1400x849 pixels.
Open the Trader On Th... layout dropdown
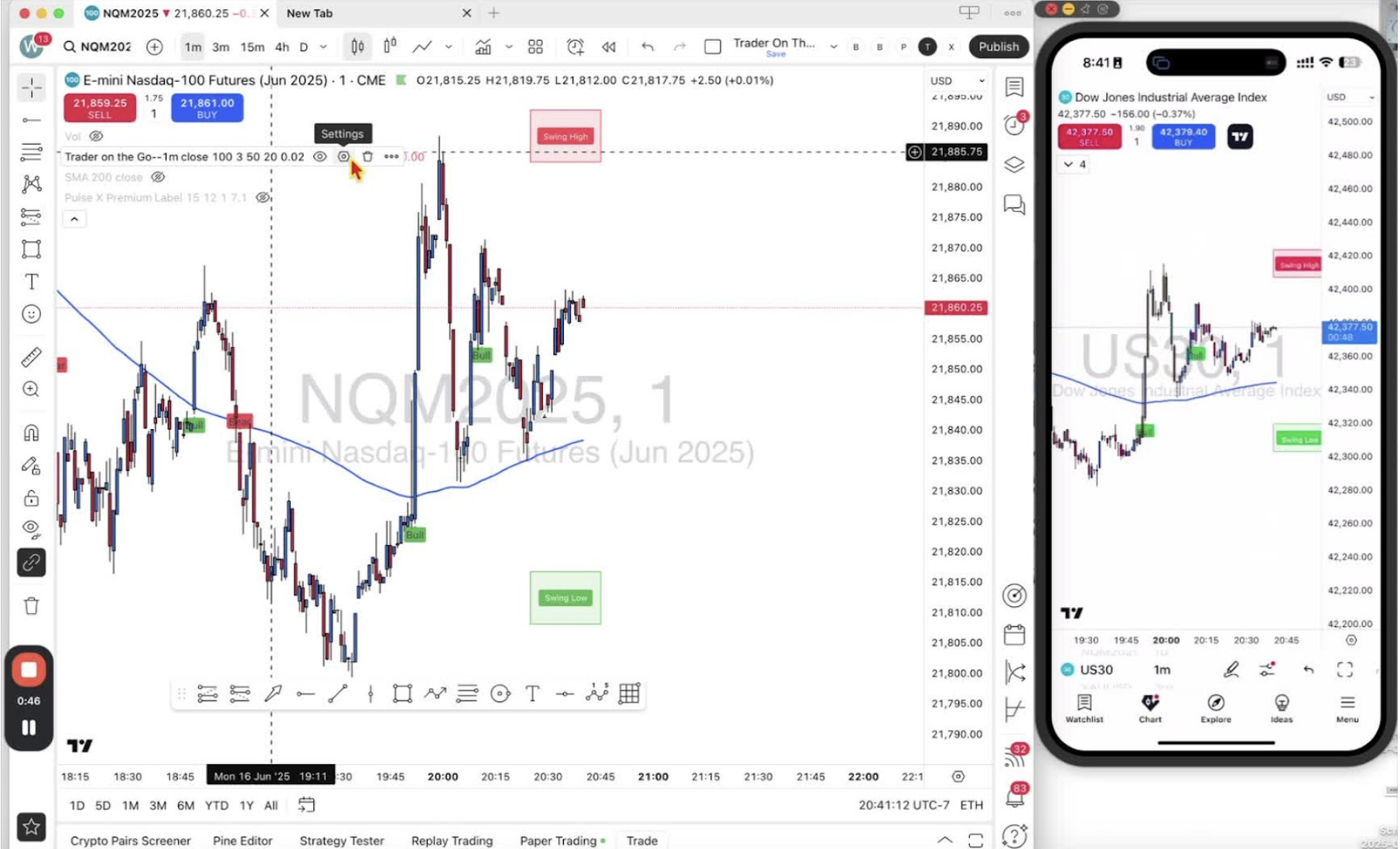tap(833, 46)
